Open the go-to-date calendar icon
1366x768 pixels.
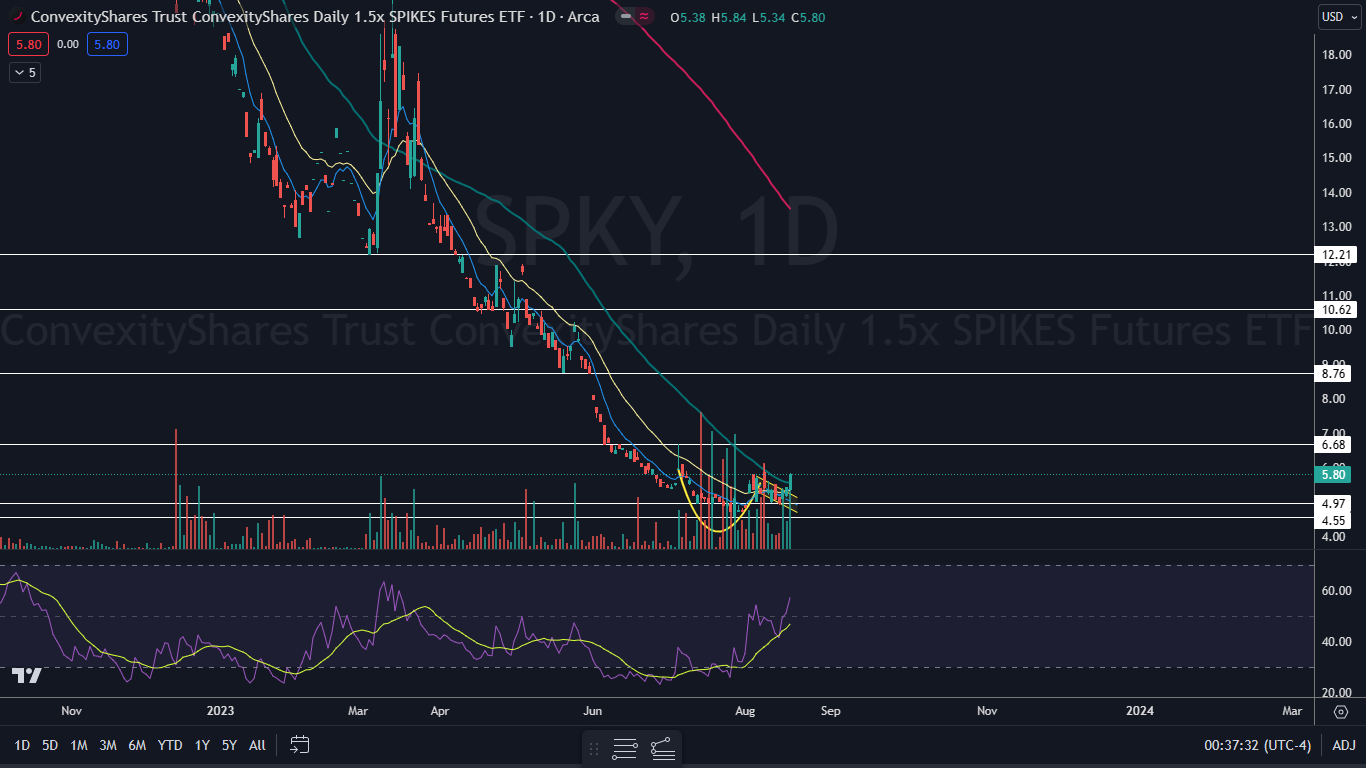point(300,745)
